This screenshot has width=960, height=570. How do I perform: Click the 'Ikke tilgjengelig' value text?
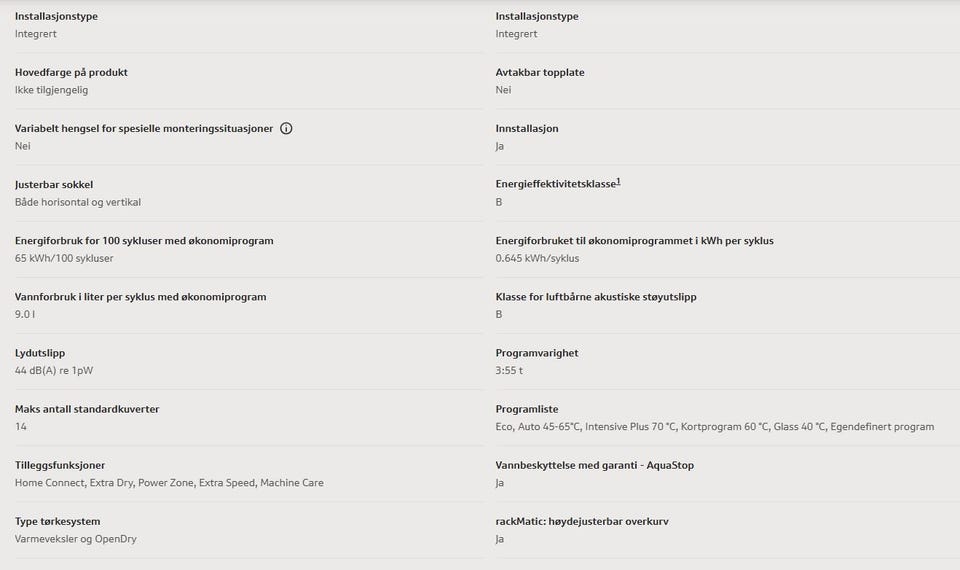click(x=51, y=90)
